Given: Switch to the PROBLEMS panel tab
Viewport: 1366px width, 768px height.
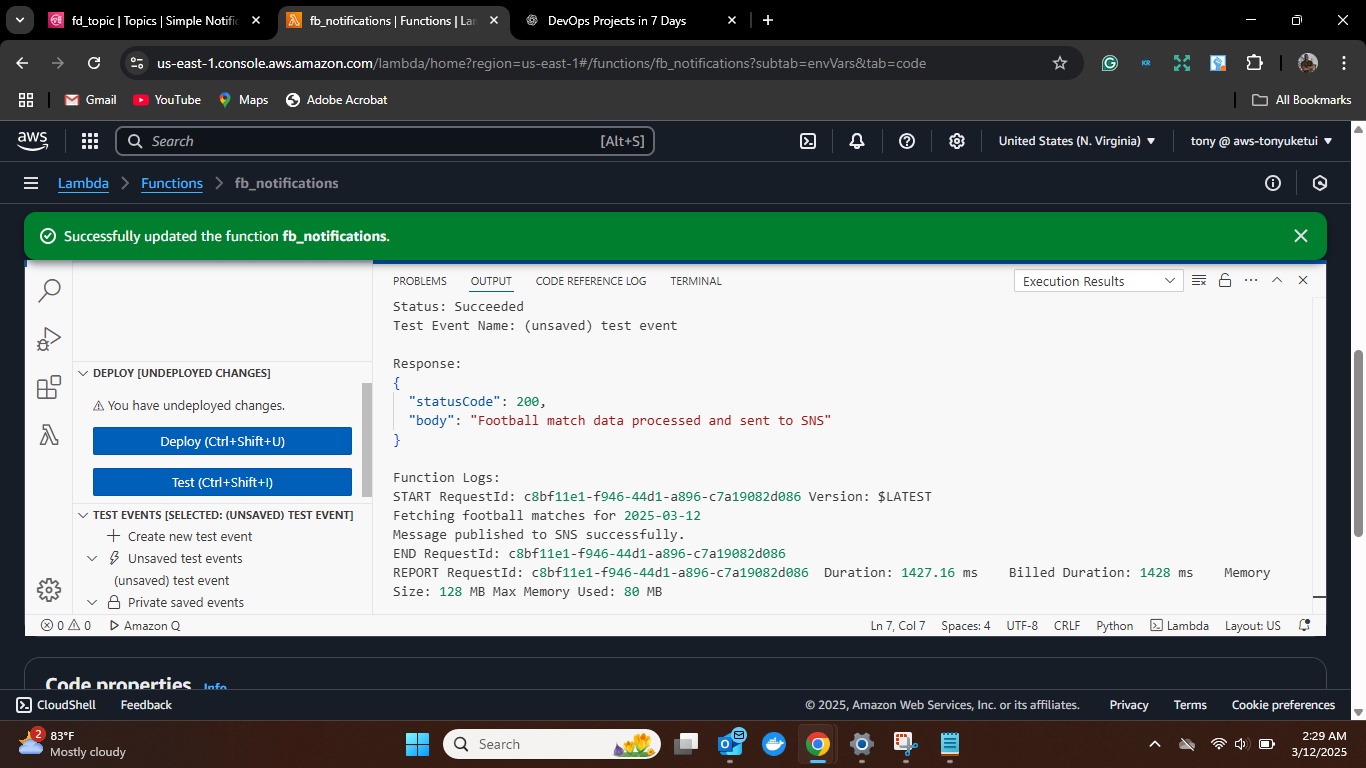Looking at the screenshot, I should pyautogui.click(x=420, y=281).
